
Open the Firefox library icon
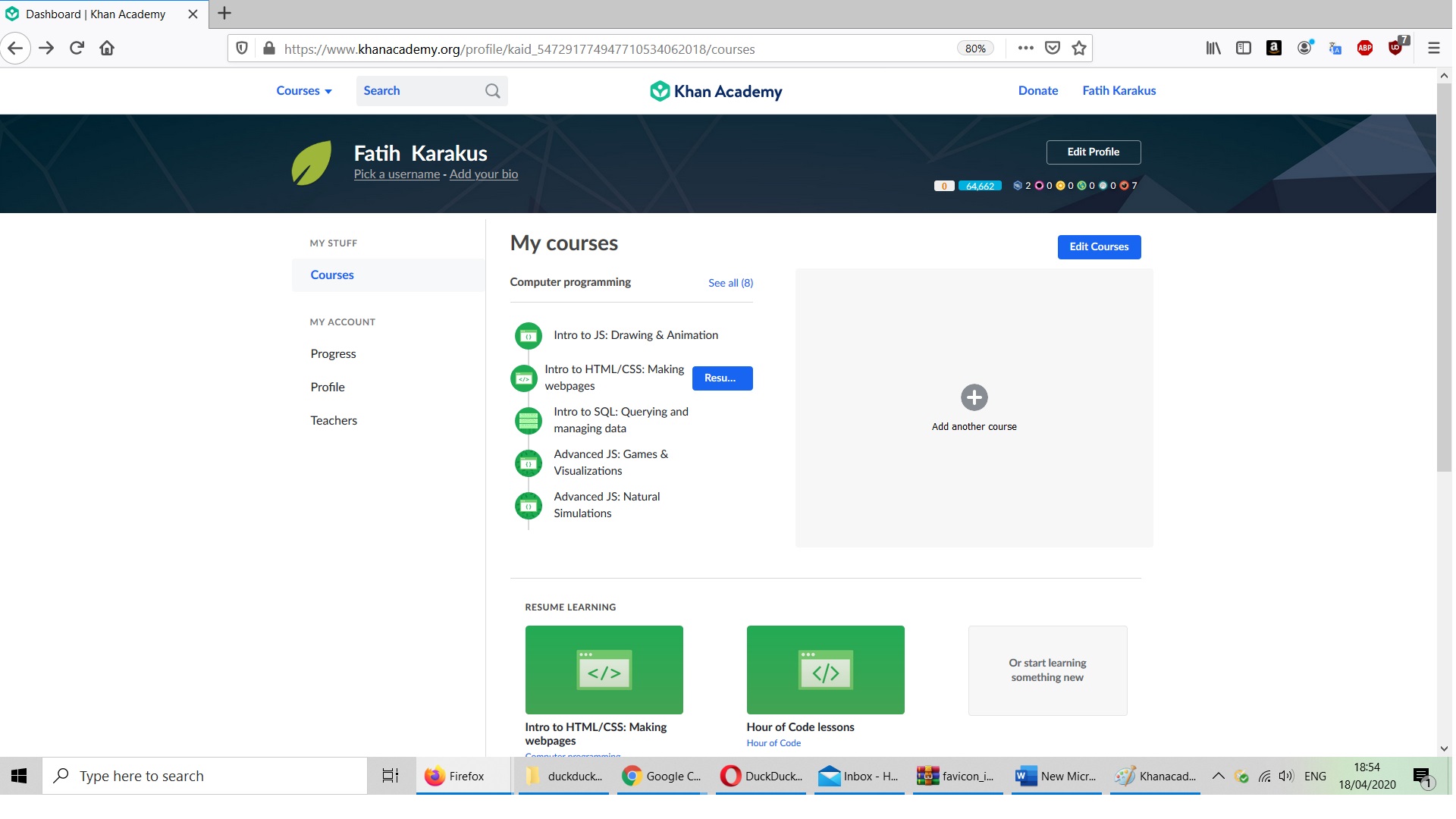pyautogui.click(x=1213, y=48)
